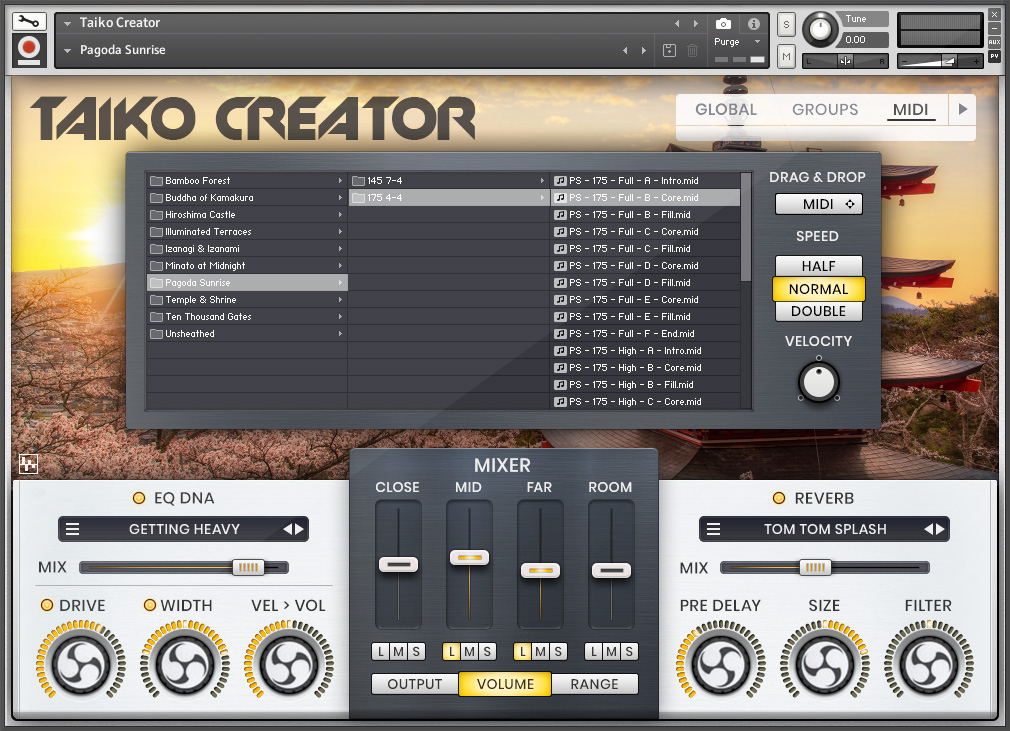Click the PV button in header
Viewport: 1010px width, 731px height.
click(x=995, y=56)
